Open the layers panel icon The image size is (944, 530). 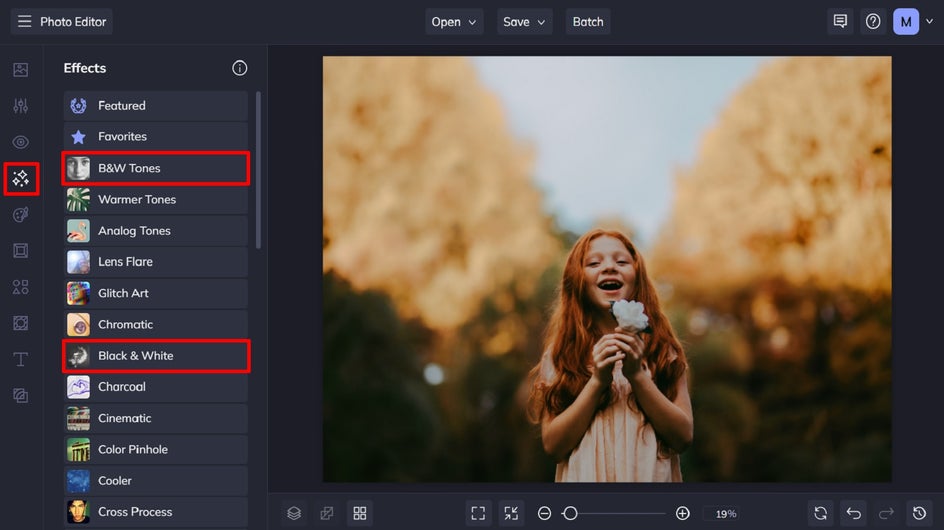(x=294, y=513)
